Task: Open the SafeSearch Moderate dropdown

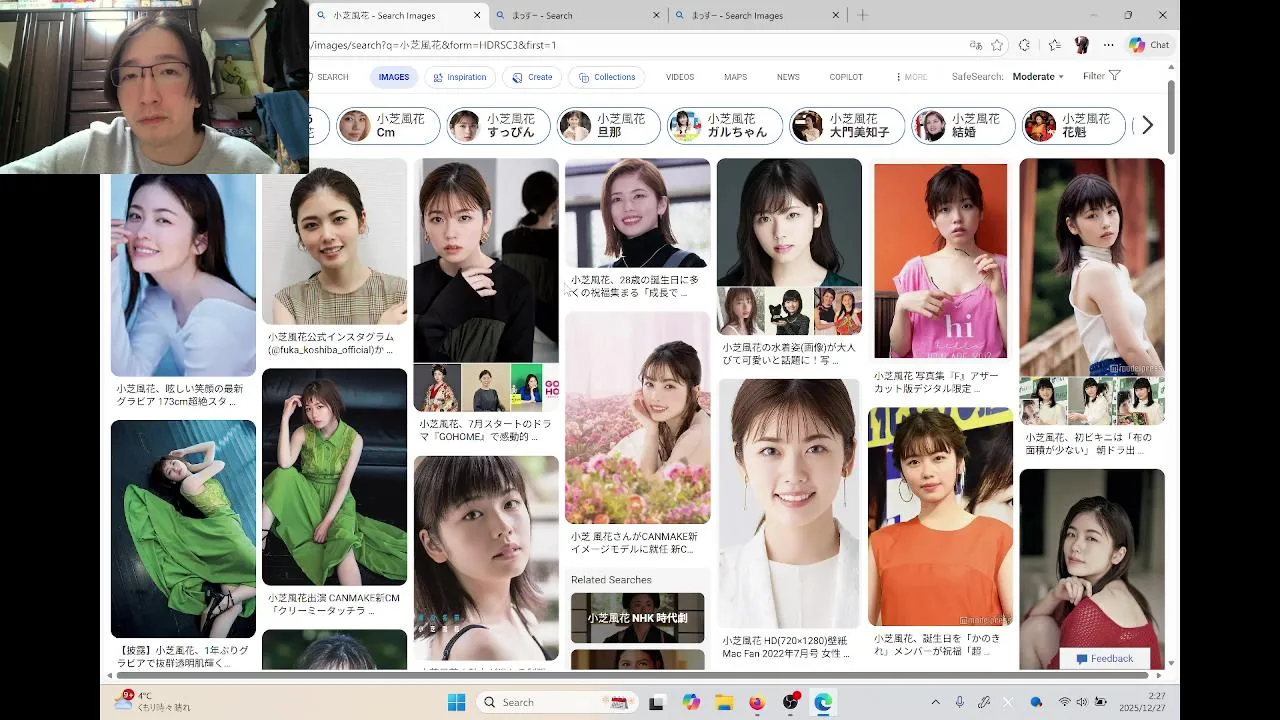Action: click(1038, 77)
